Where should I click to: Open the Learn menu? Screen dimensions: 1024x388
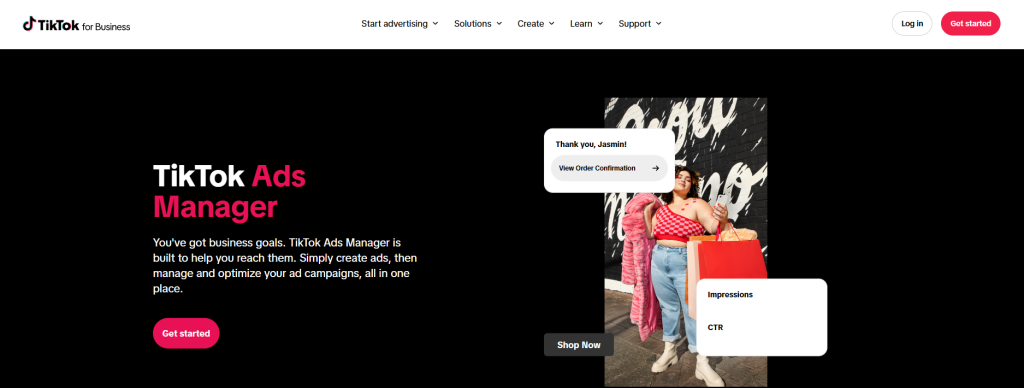tap(586, 24)
